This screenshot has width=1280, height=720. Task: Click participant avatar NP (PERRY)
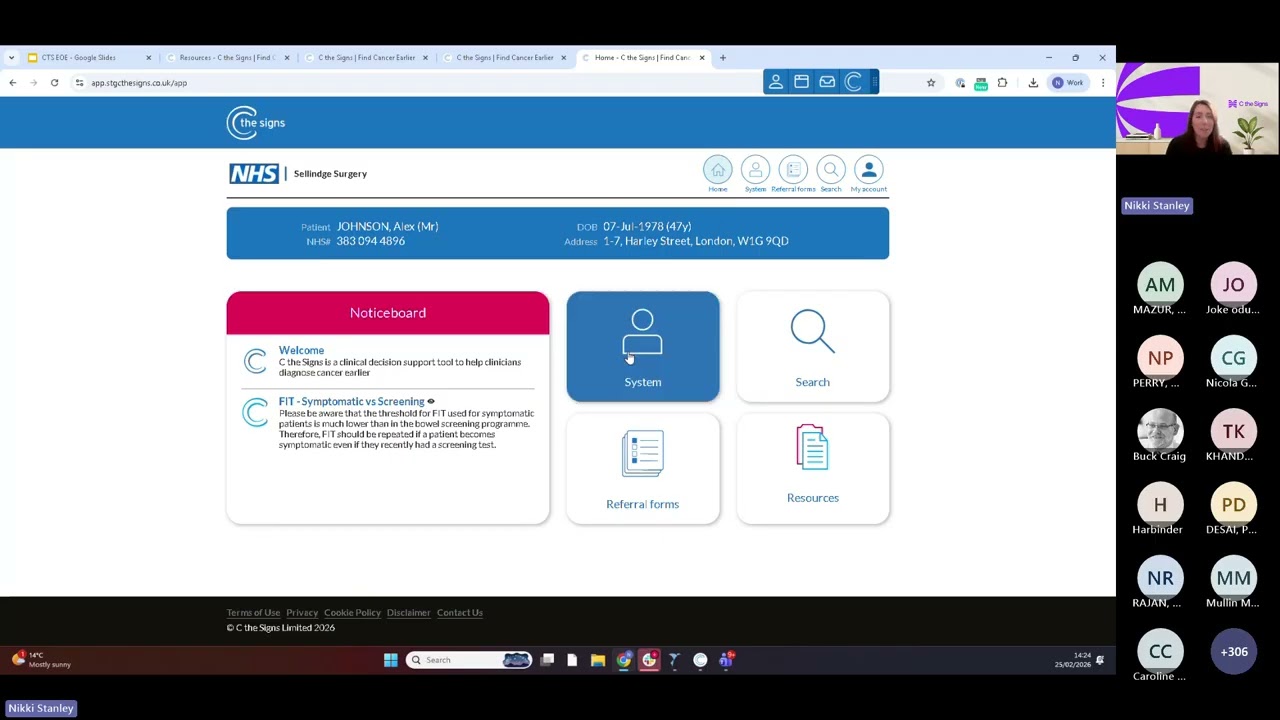coord(1160,358)
